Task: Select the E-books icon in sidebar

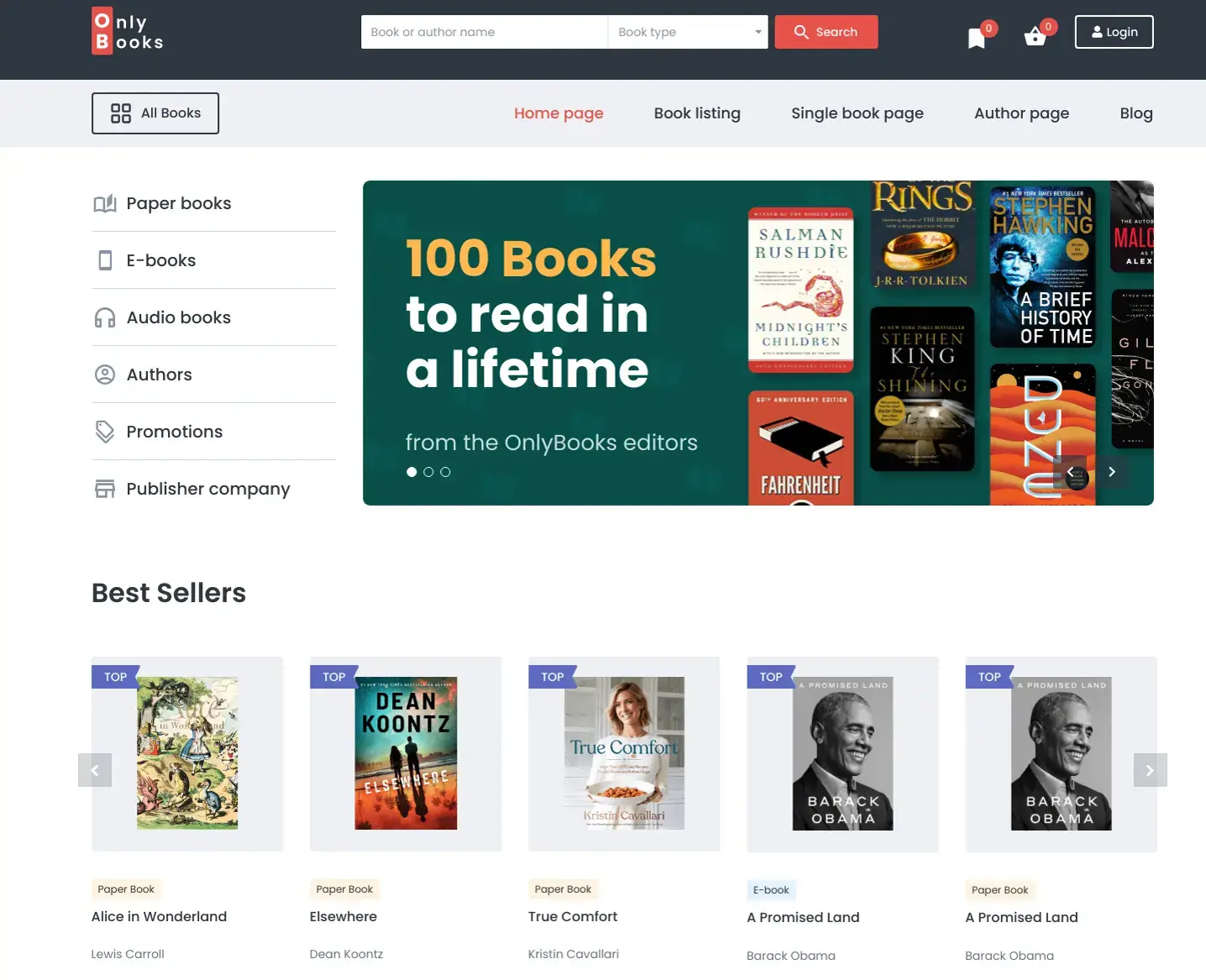Action: (x=105, y=260)
